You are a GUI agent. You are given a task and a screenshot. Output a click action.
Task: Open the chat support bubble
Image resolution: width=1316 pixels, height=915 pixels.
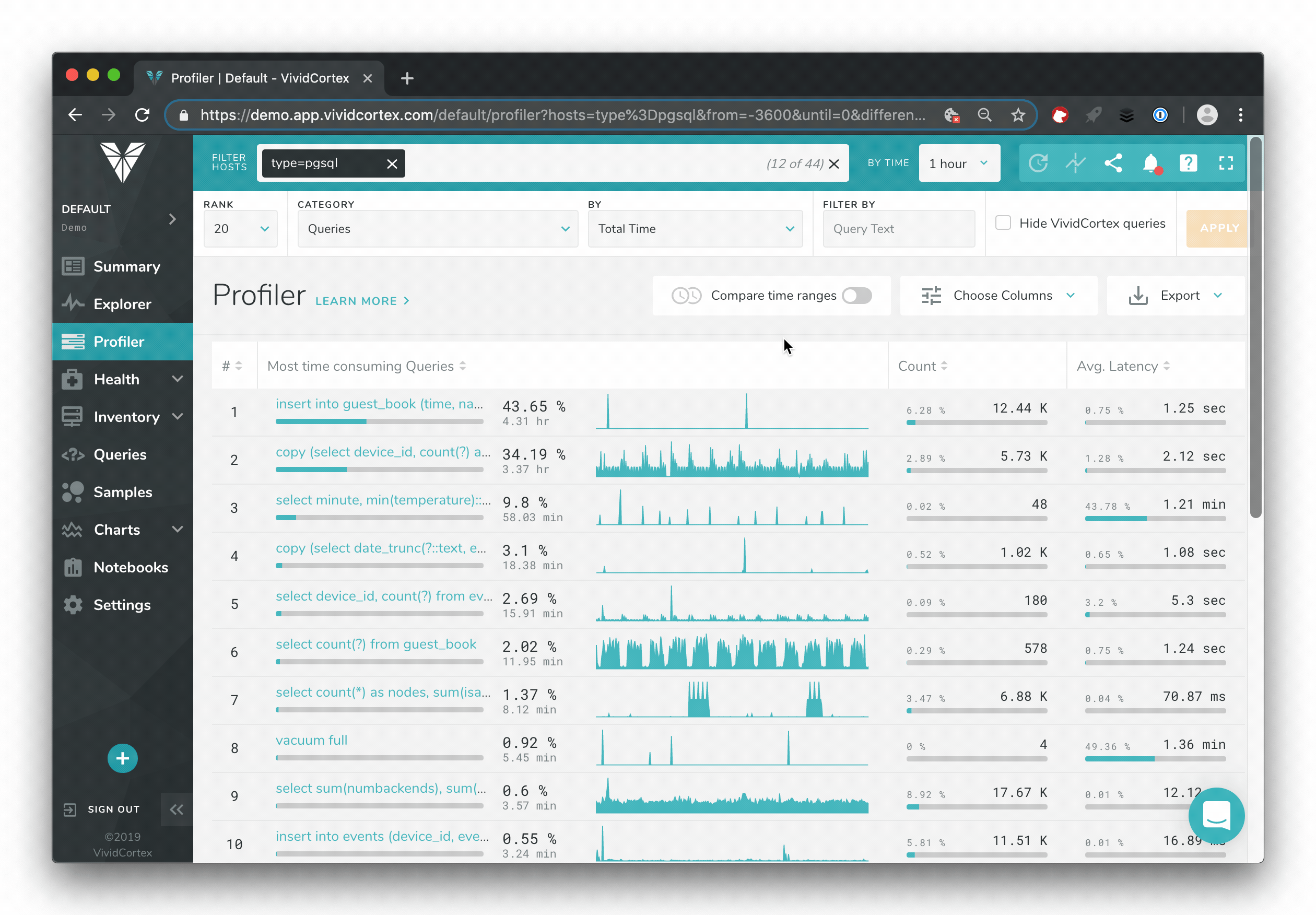click(1216, 815)
